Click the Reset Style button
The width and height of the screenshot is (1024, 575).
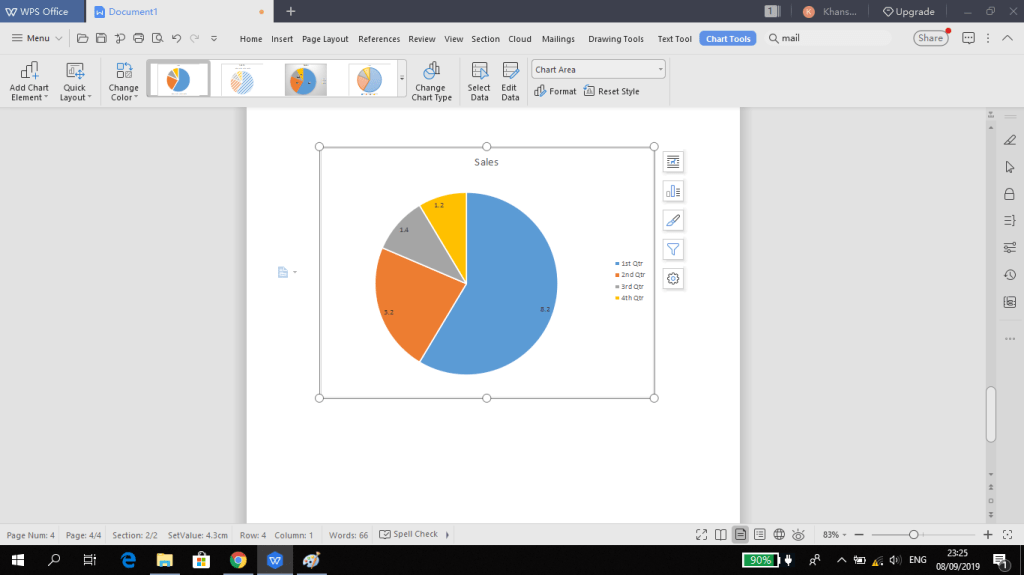coord(612,91)
